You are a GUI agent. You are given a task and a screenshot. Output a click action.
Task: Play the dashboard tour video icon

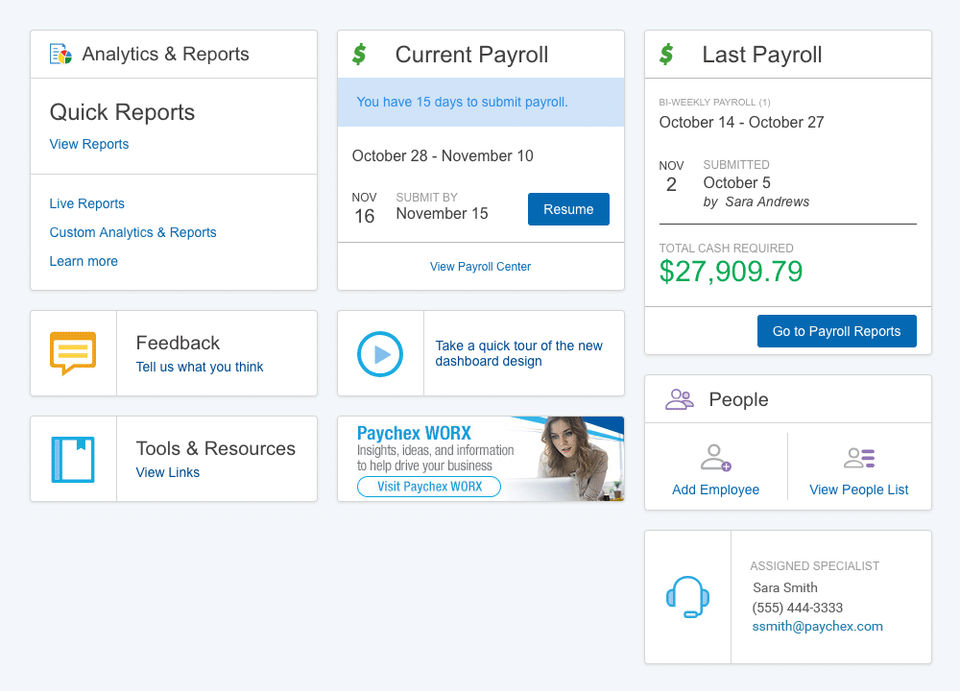coord(380,354)
